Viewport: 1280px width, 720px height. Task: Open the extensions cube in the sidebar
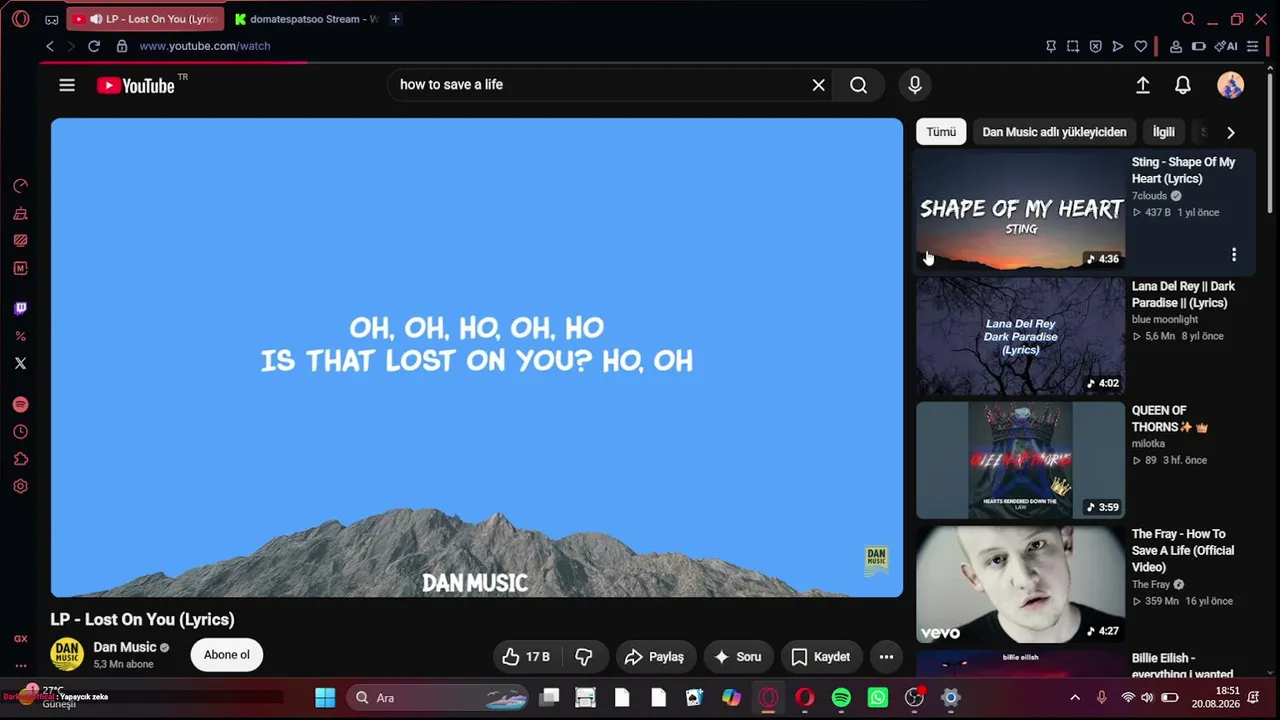tap(20, 459)
